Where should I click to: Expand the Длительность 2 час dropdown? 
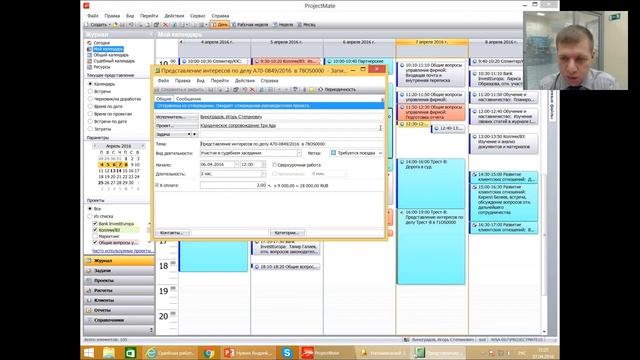coord(263,174)
